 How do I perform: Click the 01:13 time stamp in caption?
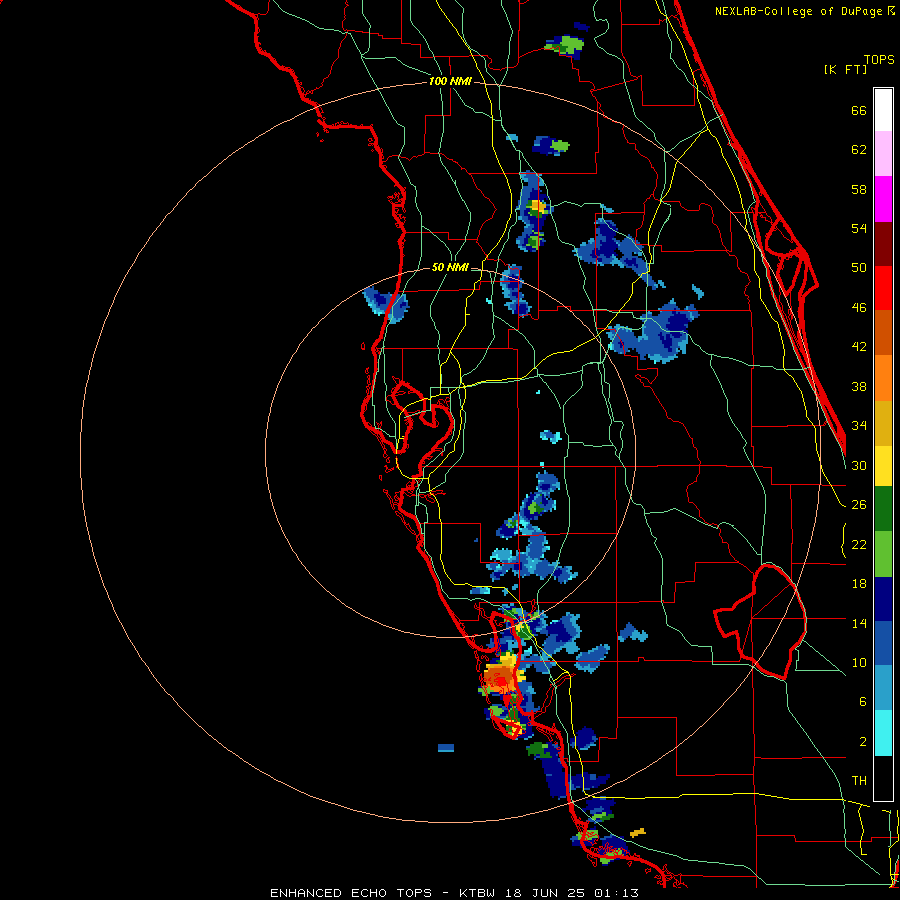point(616,893)
